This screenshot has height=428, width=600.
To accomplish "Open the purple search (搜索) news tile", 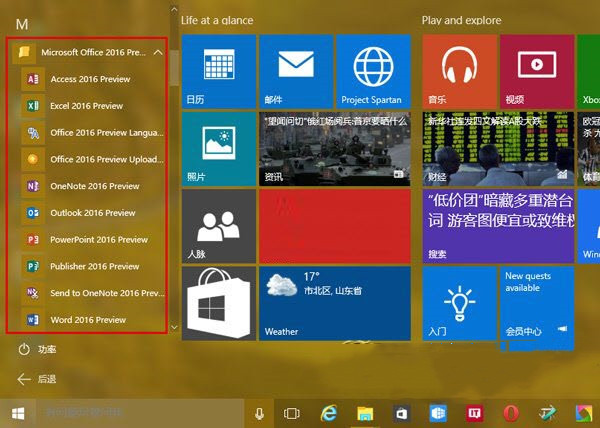I will [498, 226].
